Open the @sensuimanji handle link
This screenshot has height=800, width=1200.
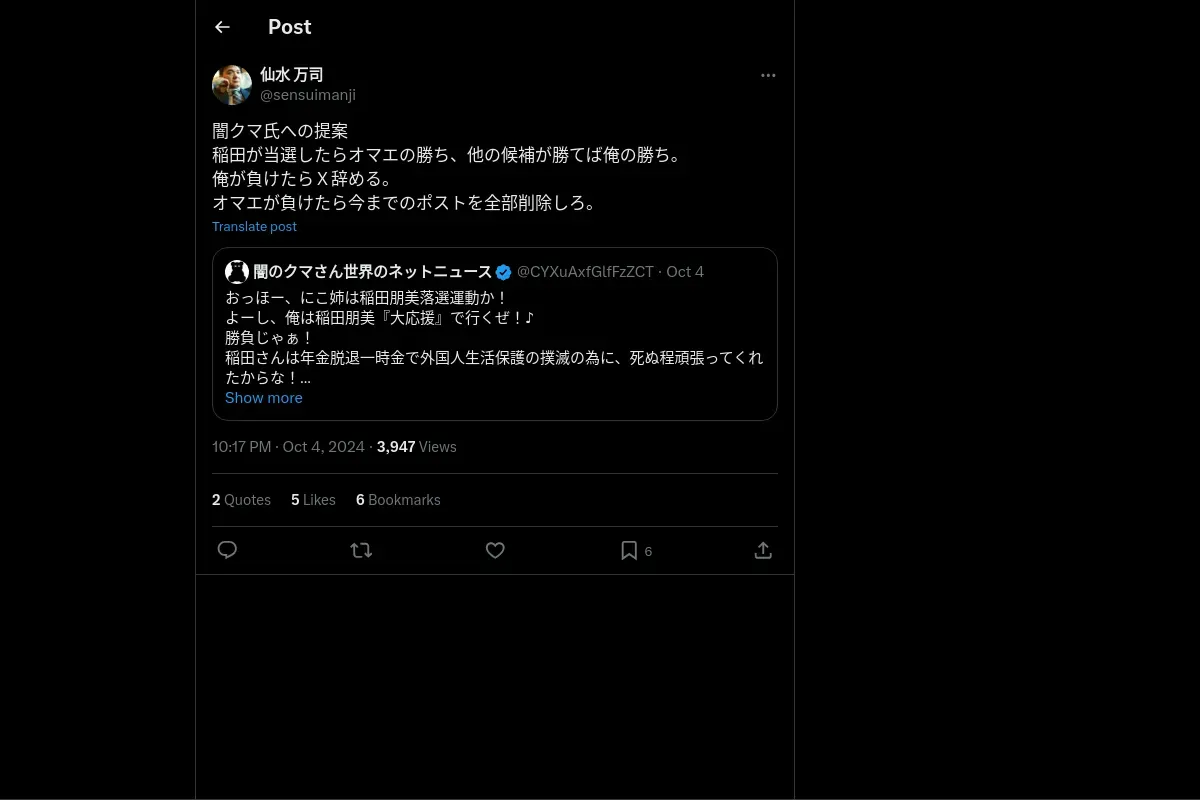[x=308, y=95]
